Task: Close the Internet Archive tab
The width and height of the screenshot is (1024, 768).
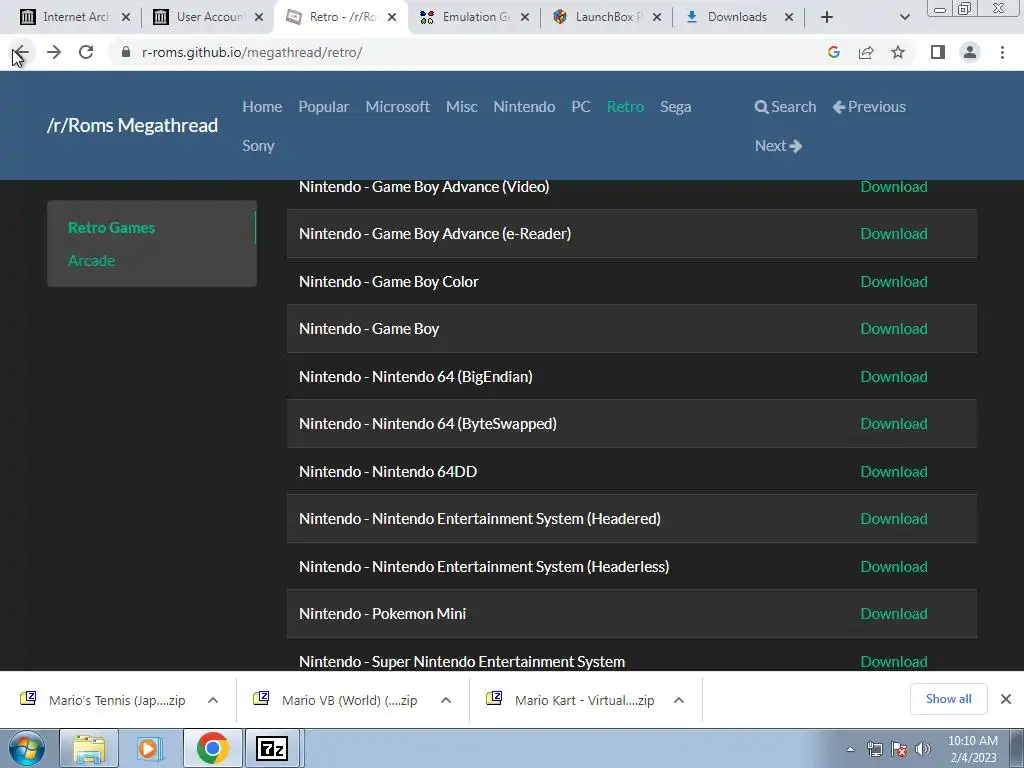Action: point(126,17)
